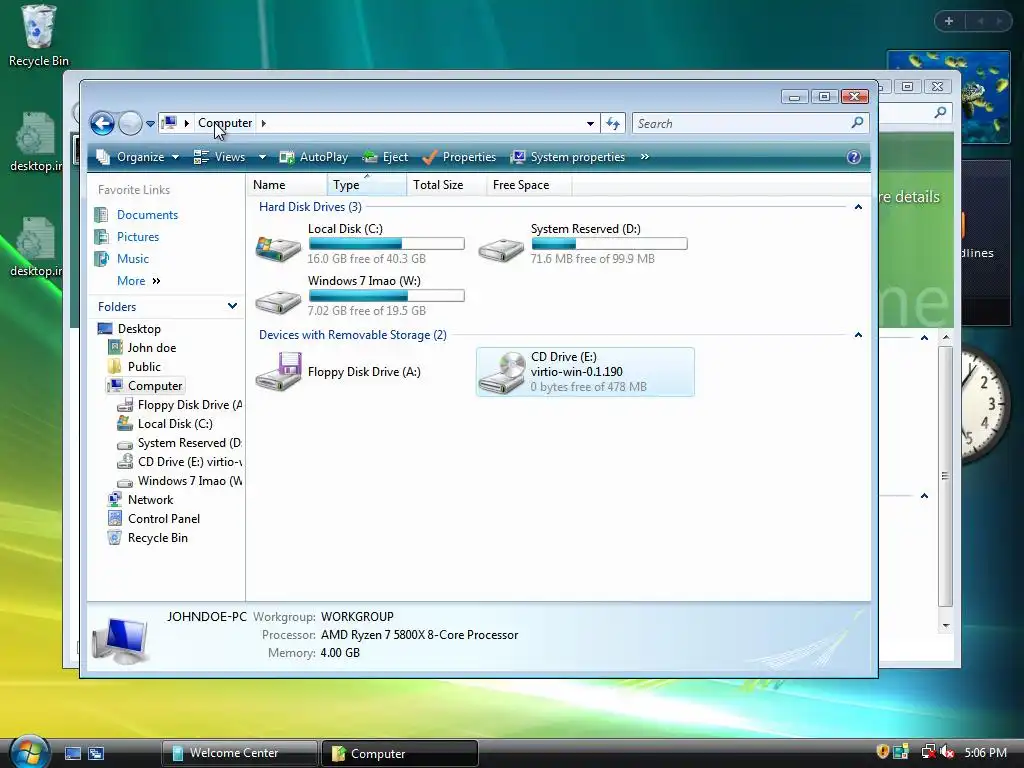1024x768 pixels.
Task: Show more toolbar commands chevron
Action: tap(645, 157)
